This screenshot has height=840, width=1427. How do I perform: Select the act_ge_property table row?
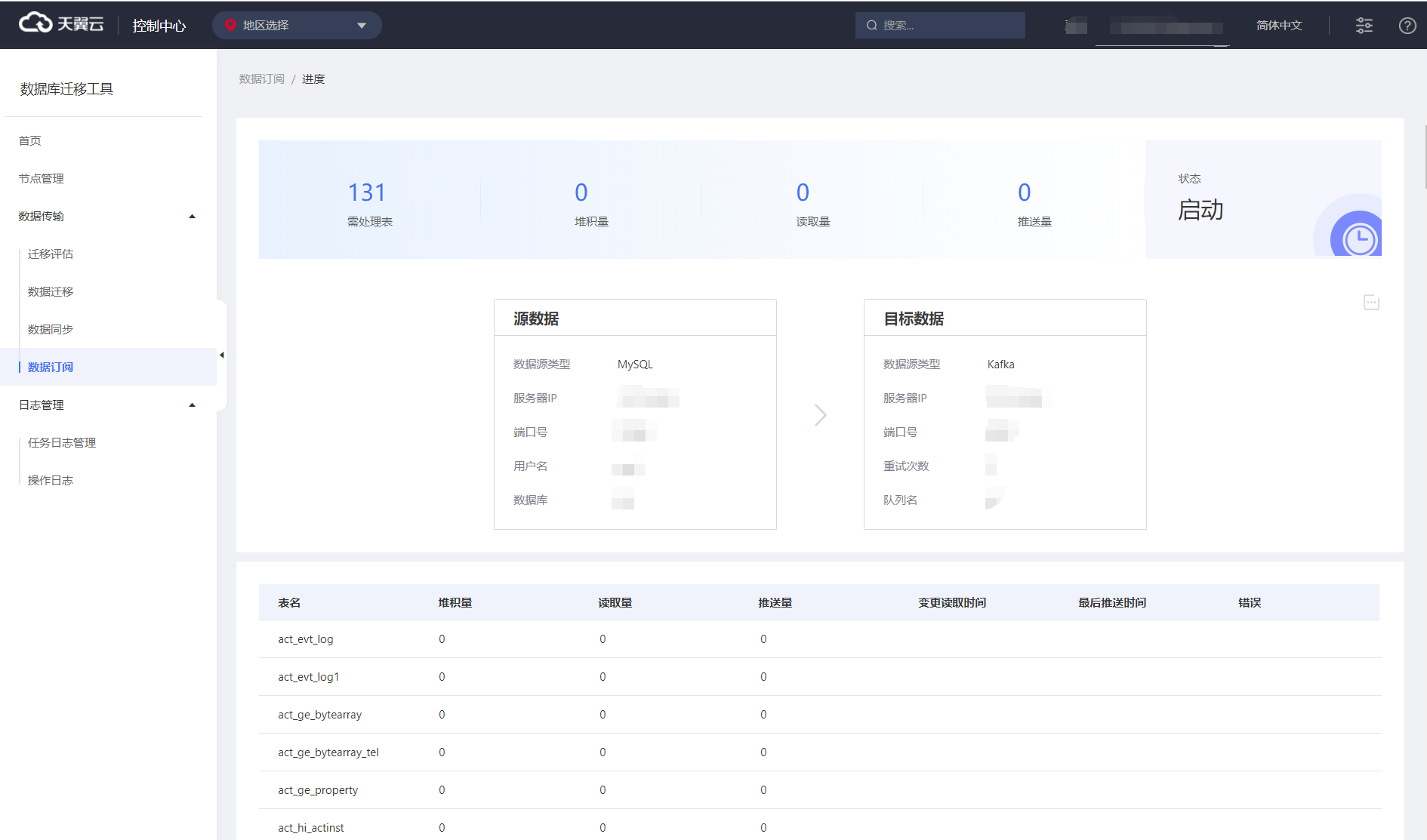pyautogui.click(x=819, y=790)
